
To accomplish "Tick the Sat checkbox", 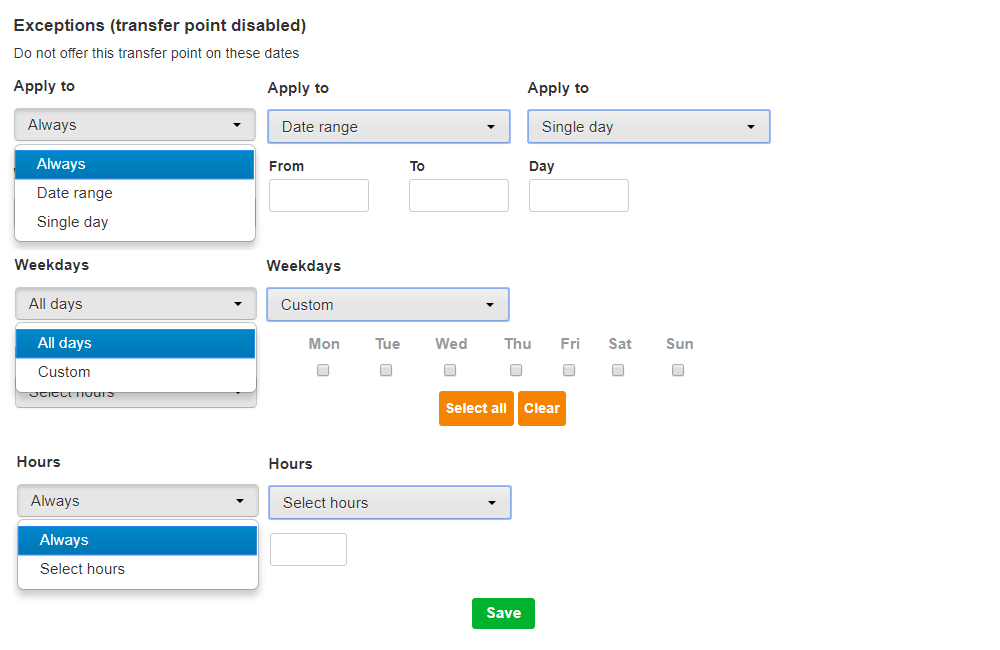I will coord(618,370).
